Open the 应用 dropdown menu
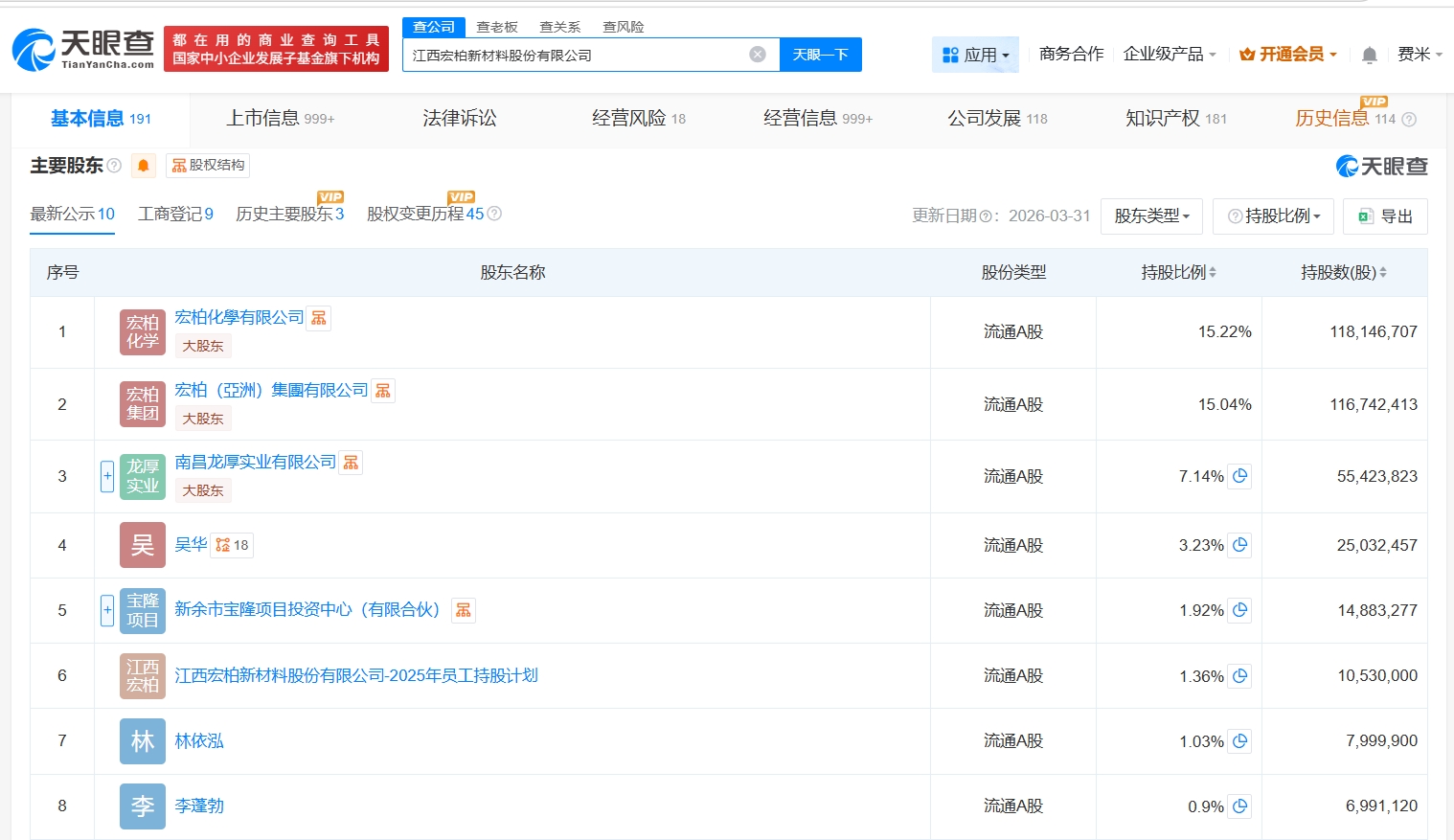The height and width of the screenshot is (840, 1454). 975,55
